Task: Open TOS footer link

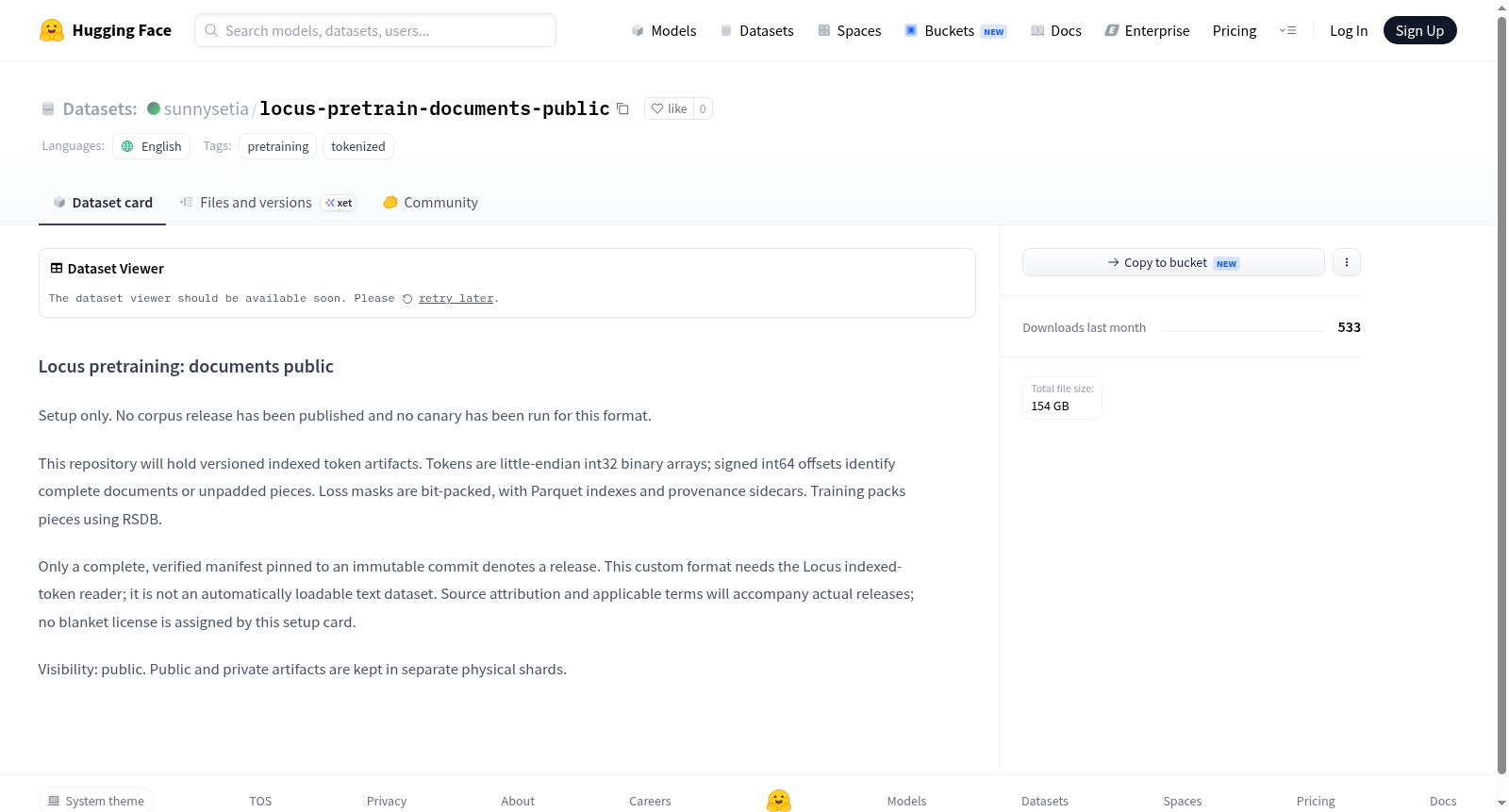Action: [260, 801]
